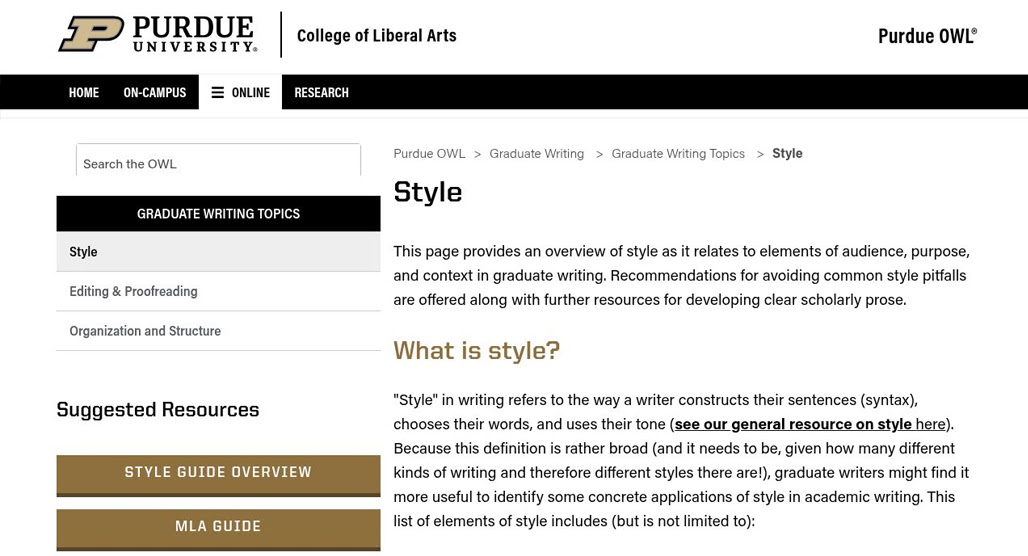The height and width of the screenshot is (556, 1028).
Task: Select the RESEARCH navigation item
Action: pyautogui.click(x=321, y=92)
